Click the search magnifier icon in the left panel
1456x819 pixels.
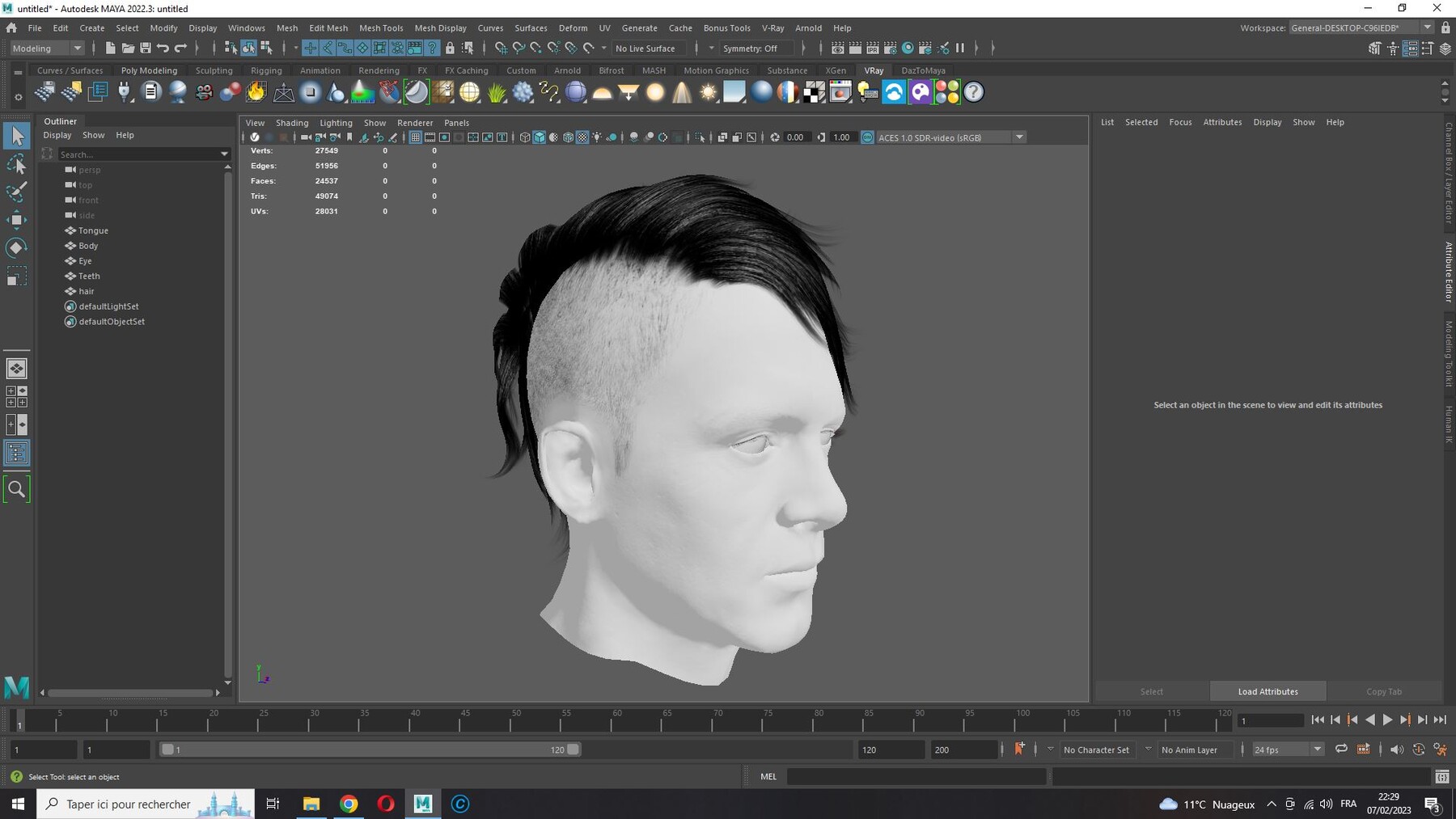pos(16,489)
